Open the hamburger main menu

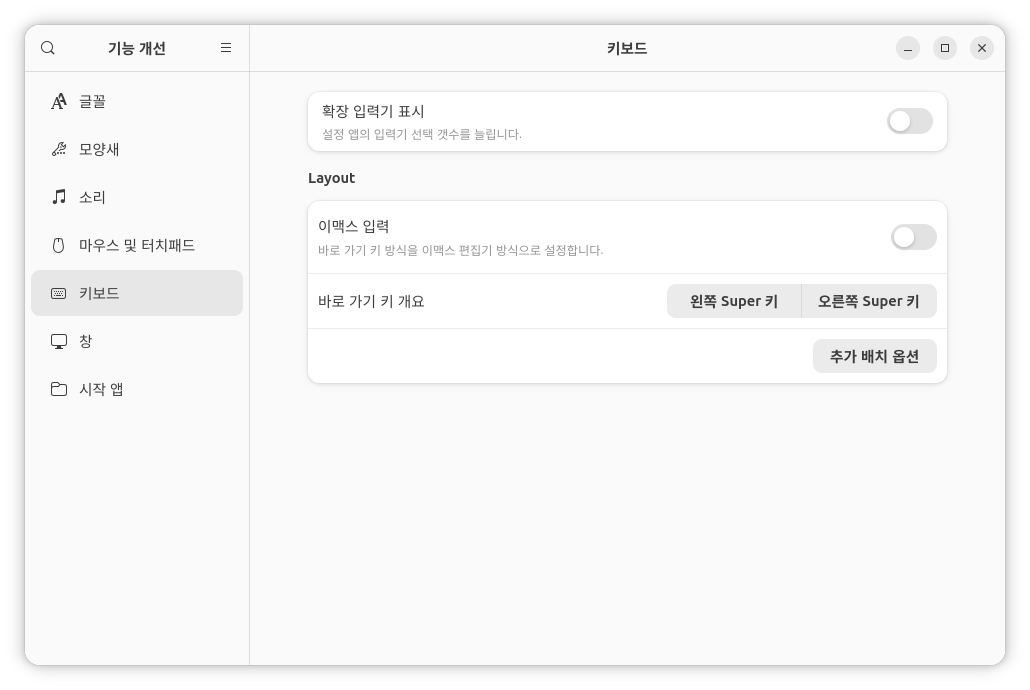[x=226, y=48]
